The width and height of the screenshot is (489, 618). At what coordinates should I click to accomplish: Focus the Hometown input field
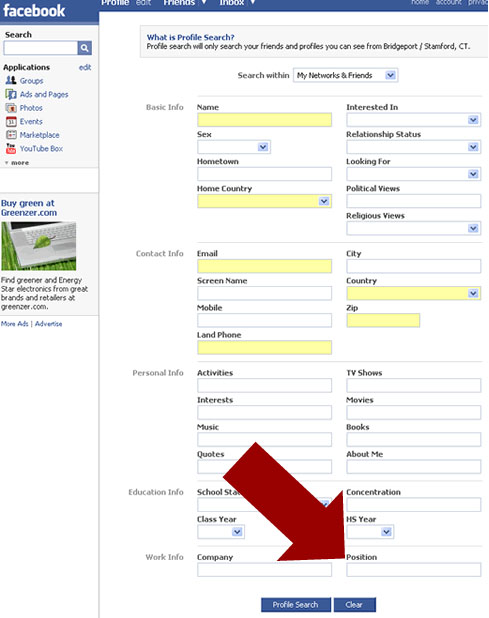pos(264,174)
